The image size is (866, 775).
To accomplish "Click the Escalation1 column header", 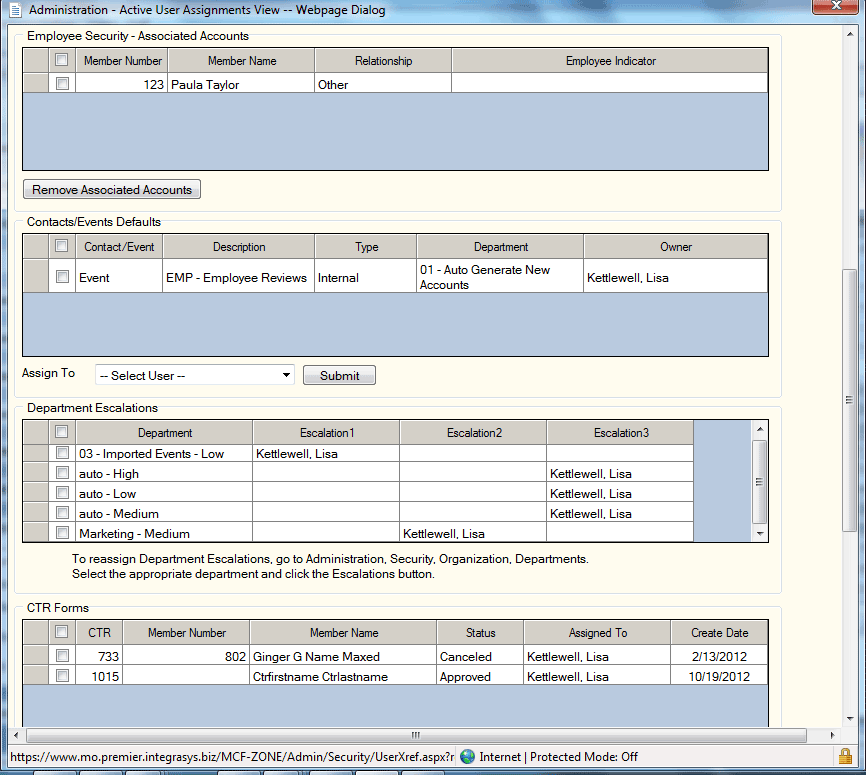I will [326, 433].
